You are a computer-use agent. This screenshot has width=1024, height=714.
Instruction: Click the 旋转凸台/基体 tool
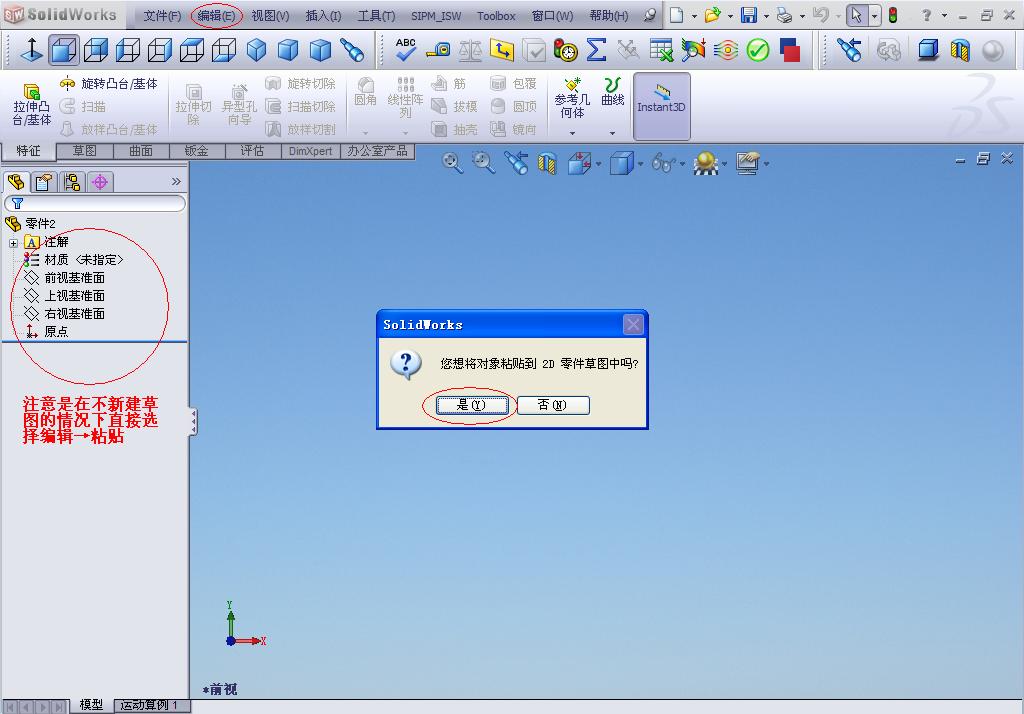click(x=108, y=84)
